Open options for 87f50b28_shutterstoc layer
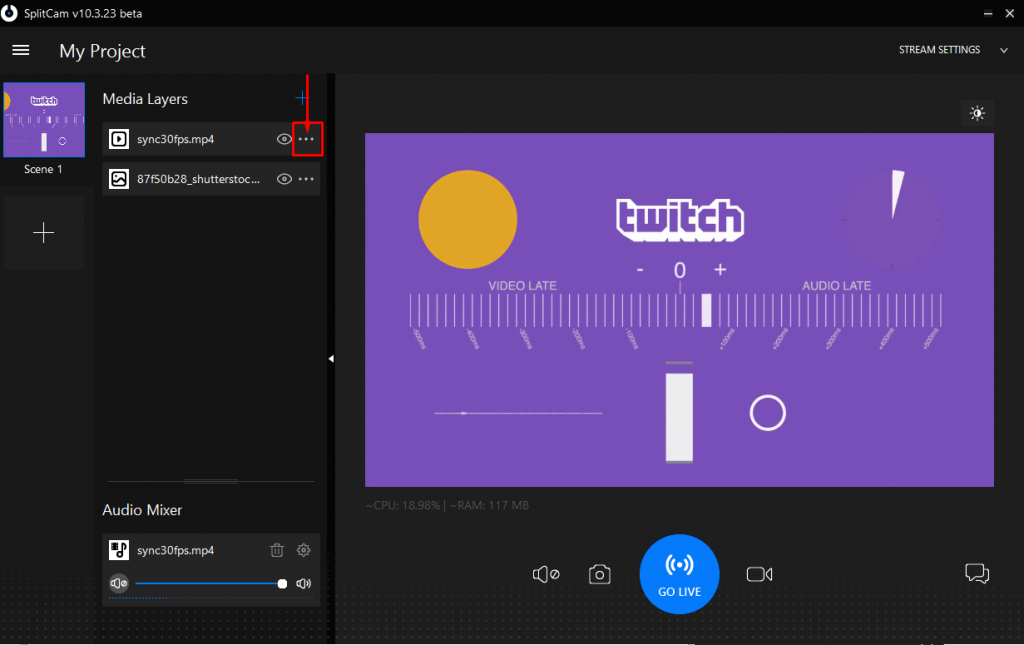This screenshot has width=1024, height=645. point(306,179)
